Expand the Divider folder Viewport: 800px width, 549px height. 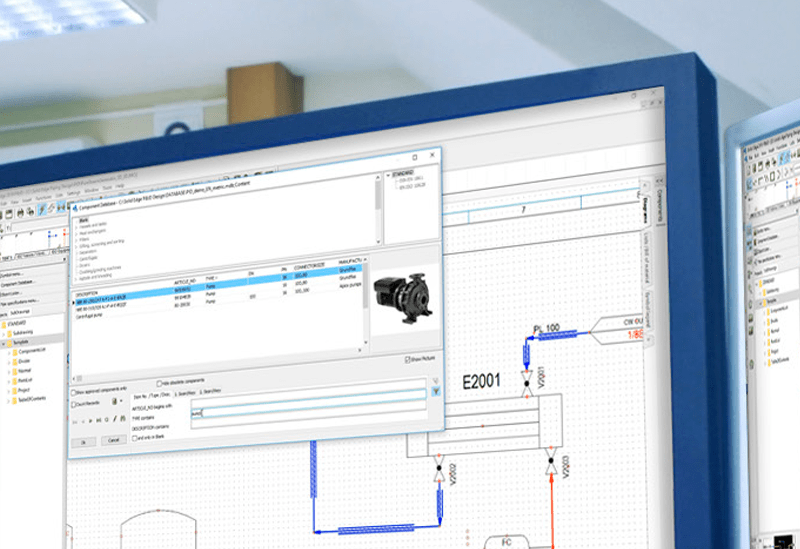point(9,362)
